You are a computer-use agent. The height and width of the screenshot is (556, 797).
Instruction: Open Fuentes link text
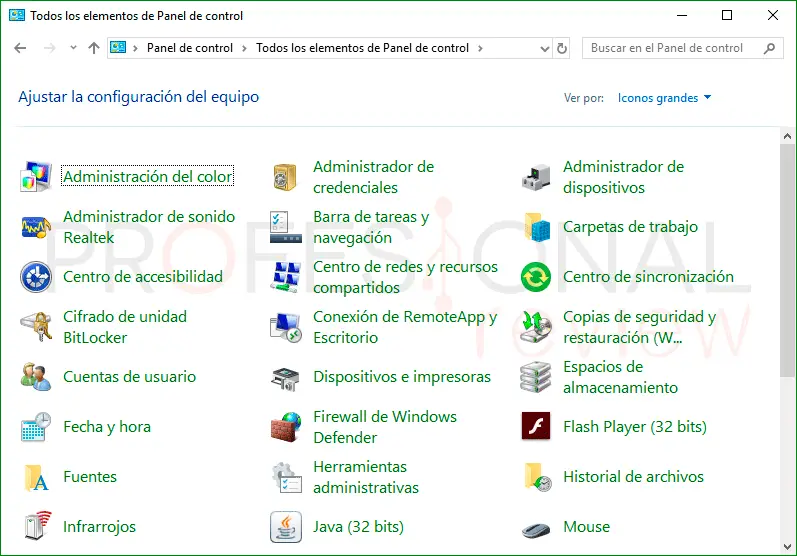point(90,477)
